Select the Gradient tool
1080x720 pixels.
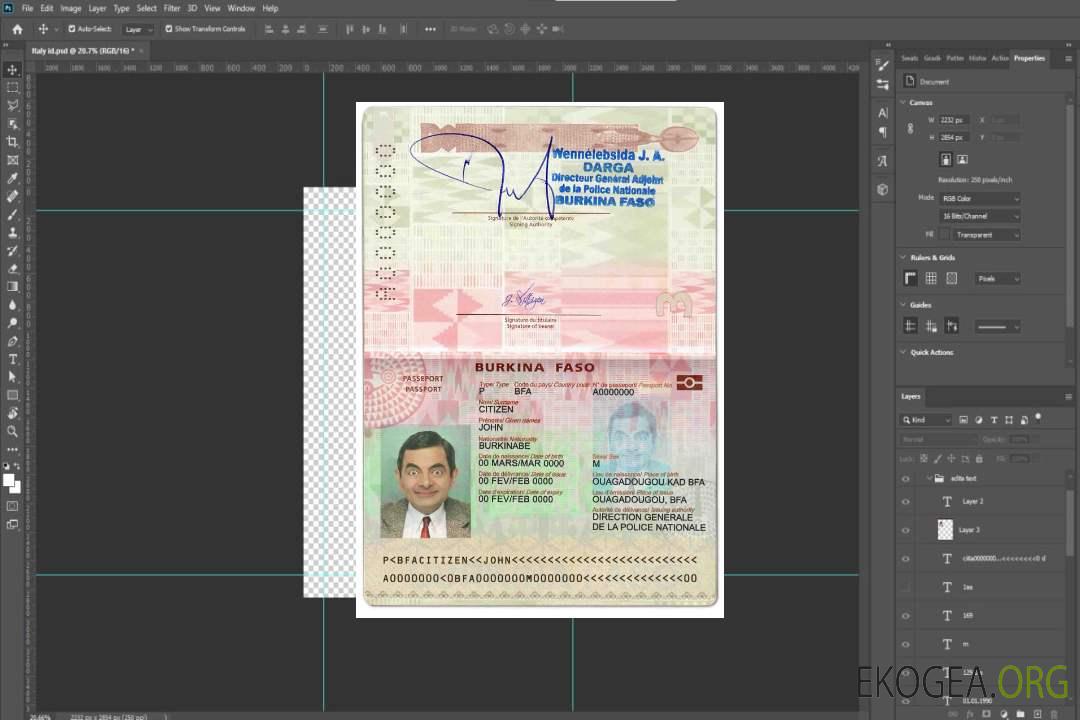coord(12,287)
